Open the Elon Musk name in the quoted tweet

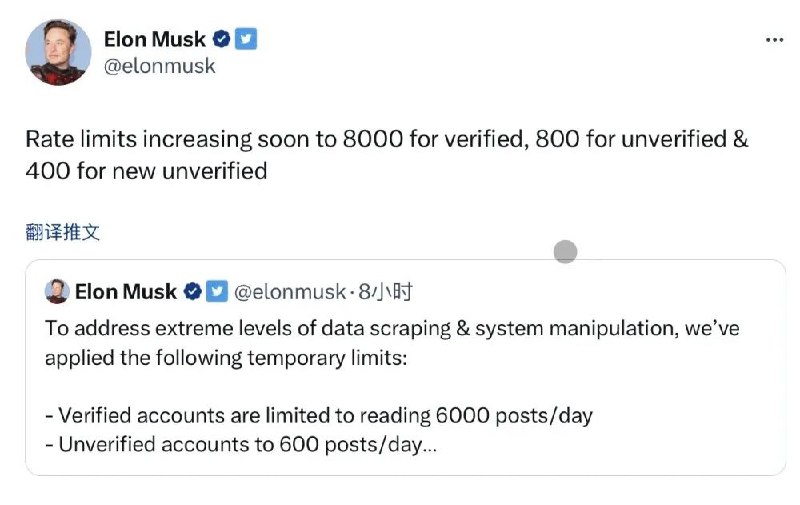click(125, 292)
